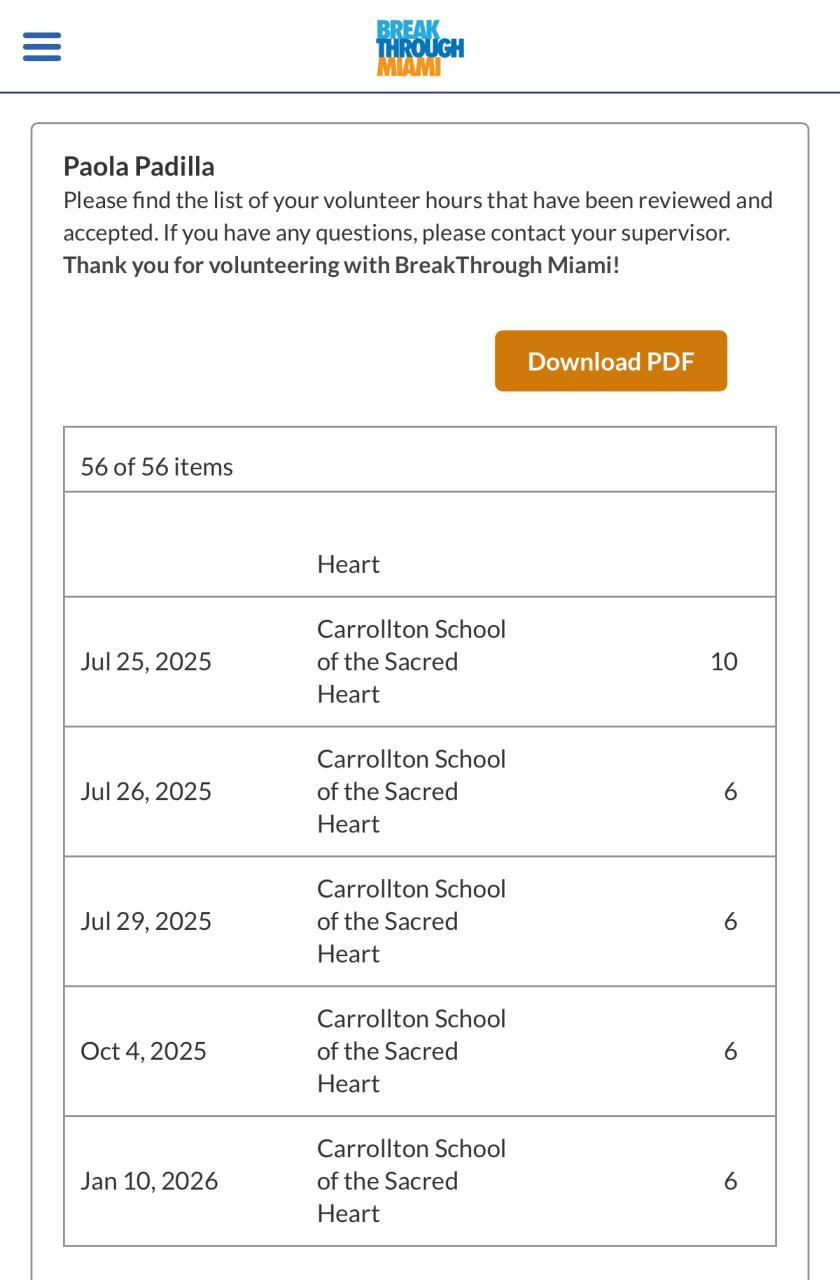The width and height of the screenshot is (840, 1280).
Task: Click the 6 hours value for Jul 26
Action: pyautogui.click(x=730, y=792)
